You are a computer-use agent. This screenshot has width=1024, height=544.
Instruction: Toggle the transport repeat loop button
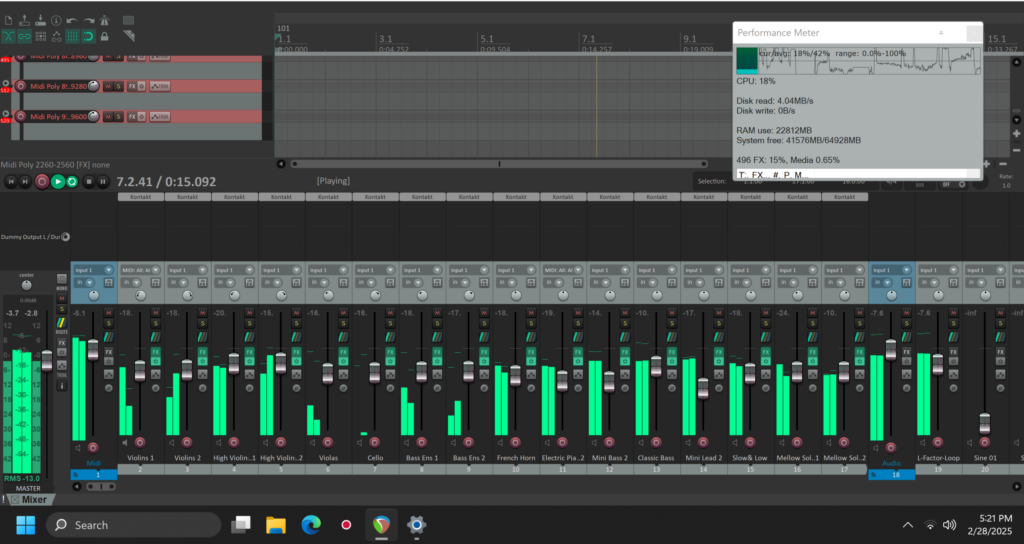[x=72, y=182]
